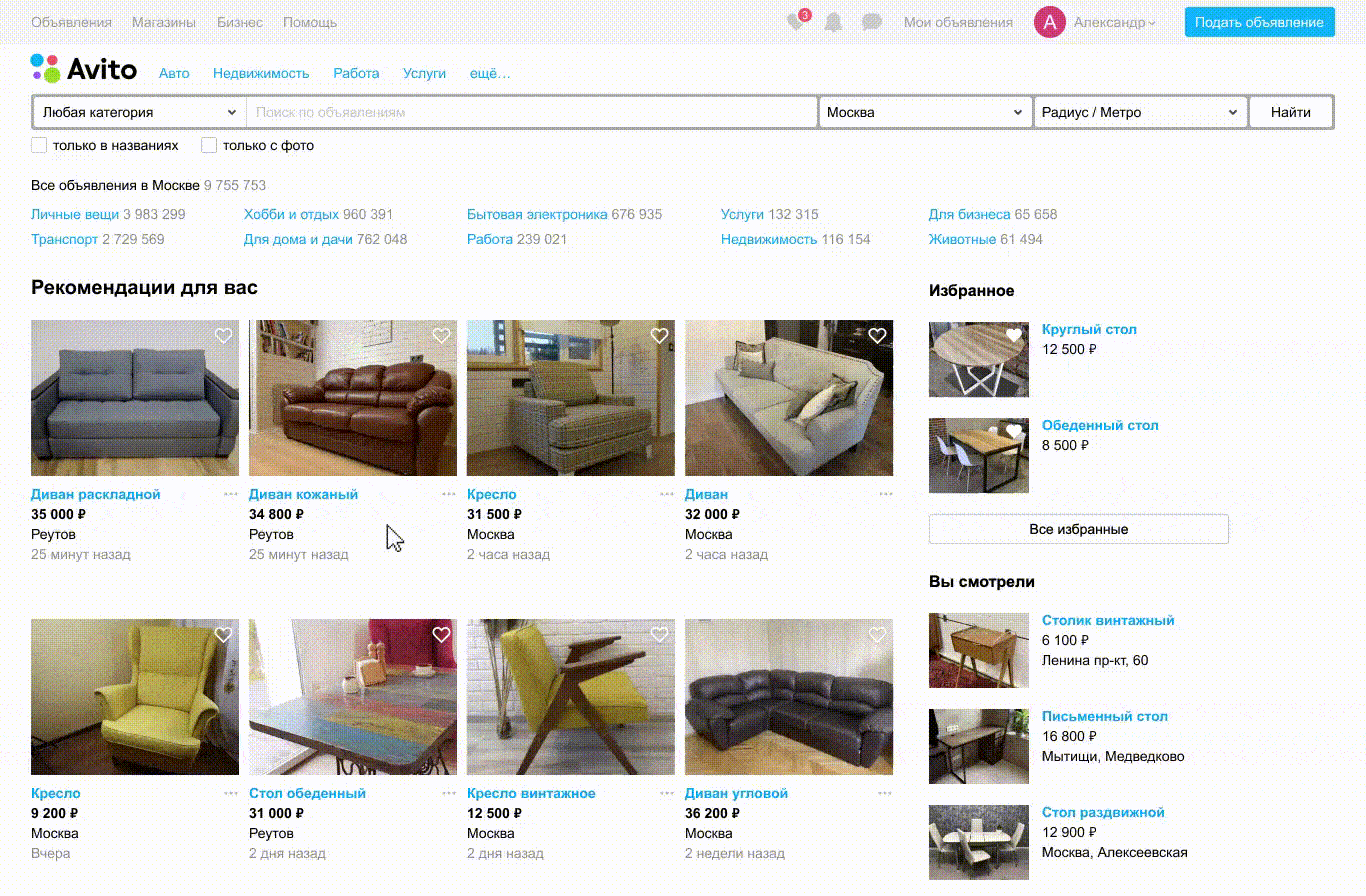Image resolution: width=1366 pixels, height=896 pixels.
Task: Go to the Avito logo homepage
Action: (x=84, y=68)
